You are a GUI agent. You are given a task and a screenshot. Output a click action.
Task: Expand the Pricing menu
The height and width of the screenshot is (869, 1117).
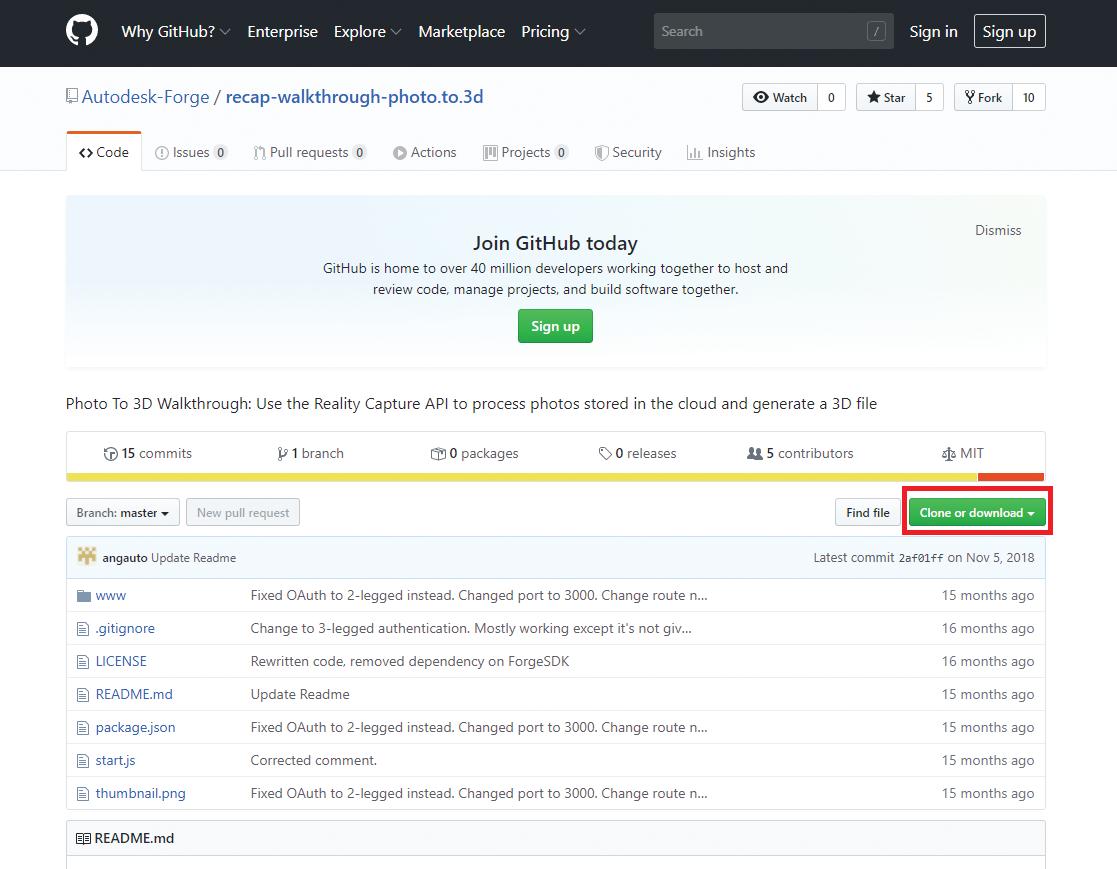click(x=553, y=31)
